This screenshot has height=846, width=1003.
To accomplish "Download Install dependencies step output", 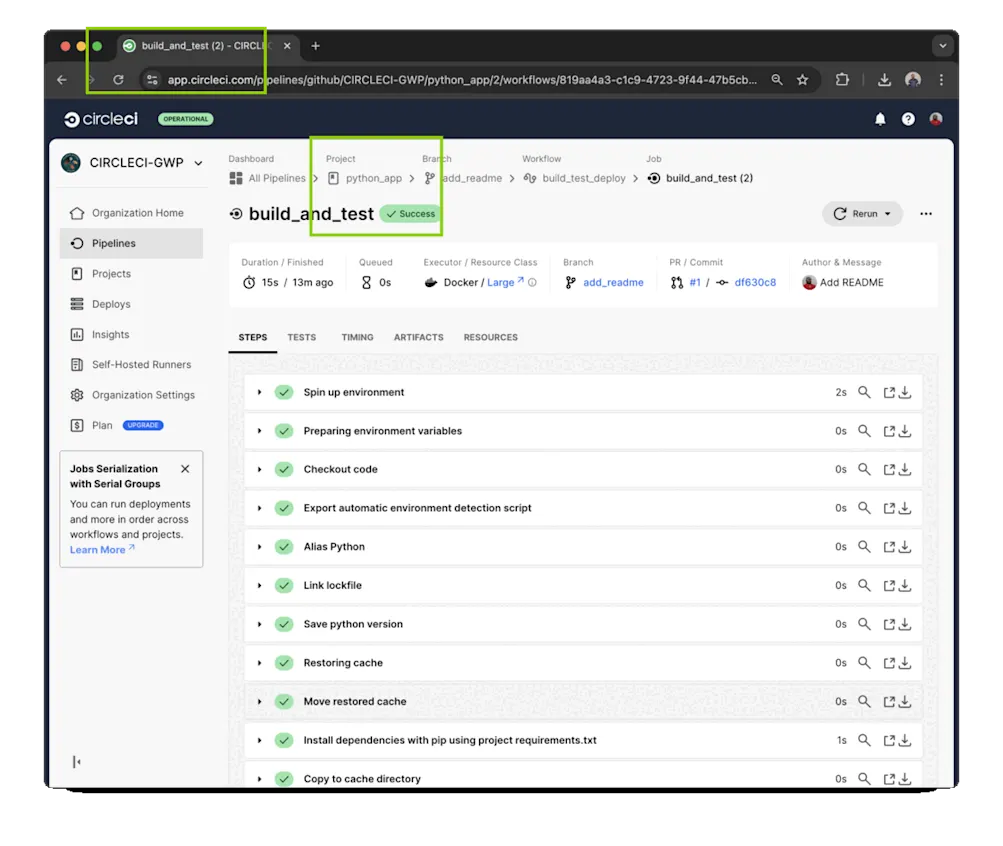I will 904,740.
